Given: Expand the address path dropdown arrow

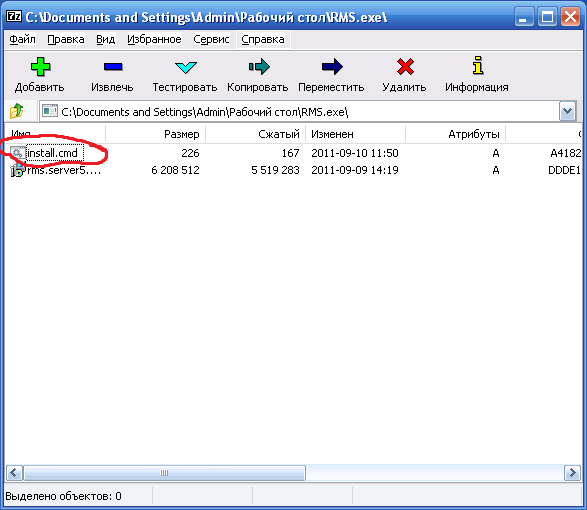Looking at the screenshot, I should point(568,111).
